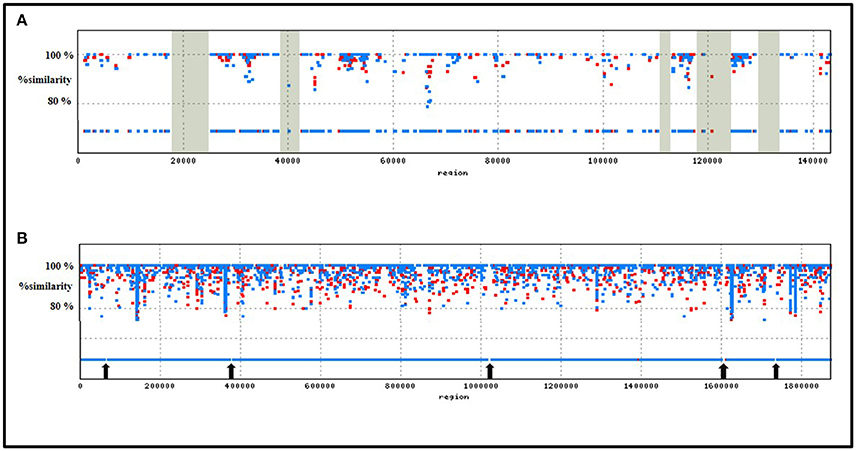Click the gray shaded band at 40000
Screen dimensions: 856x451
(289, 91)
